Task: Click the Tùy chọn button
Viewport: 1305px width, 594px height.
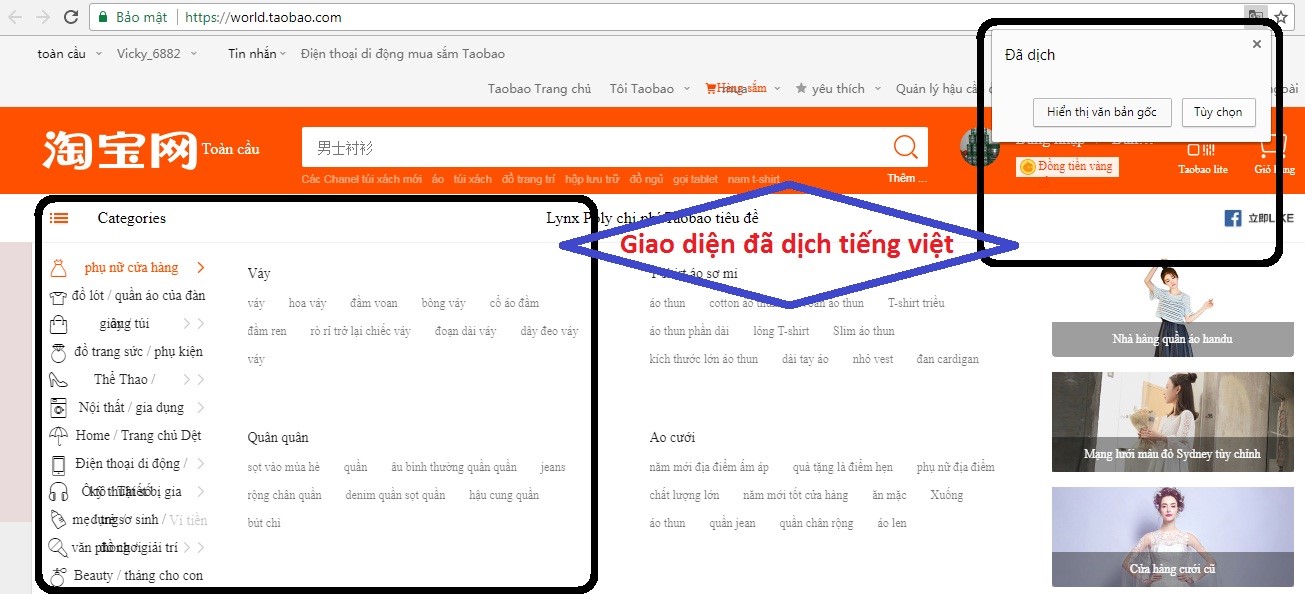Action: [1218, 112]
